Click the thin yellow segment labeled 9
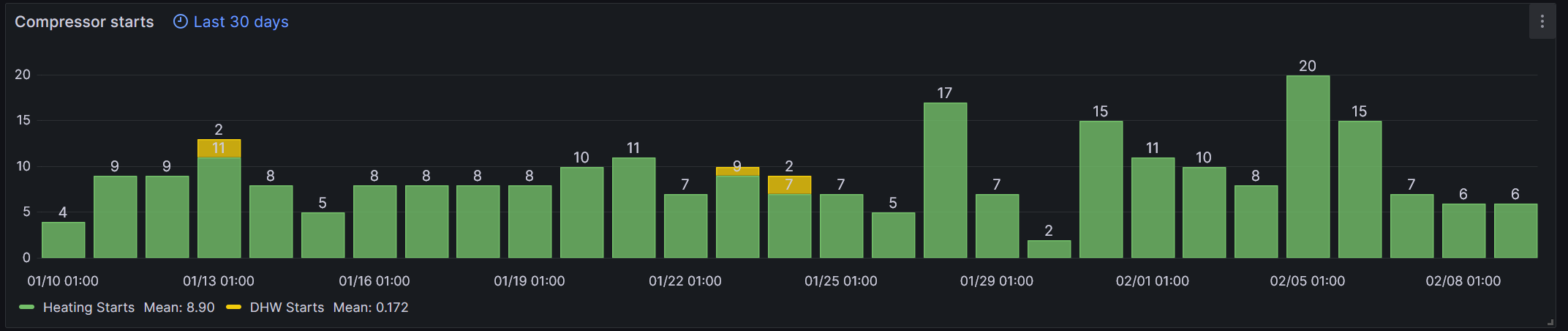1568x331 pixels. [x=737, y=171]
